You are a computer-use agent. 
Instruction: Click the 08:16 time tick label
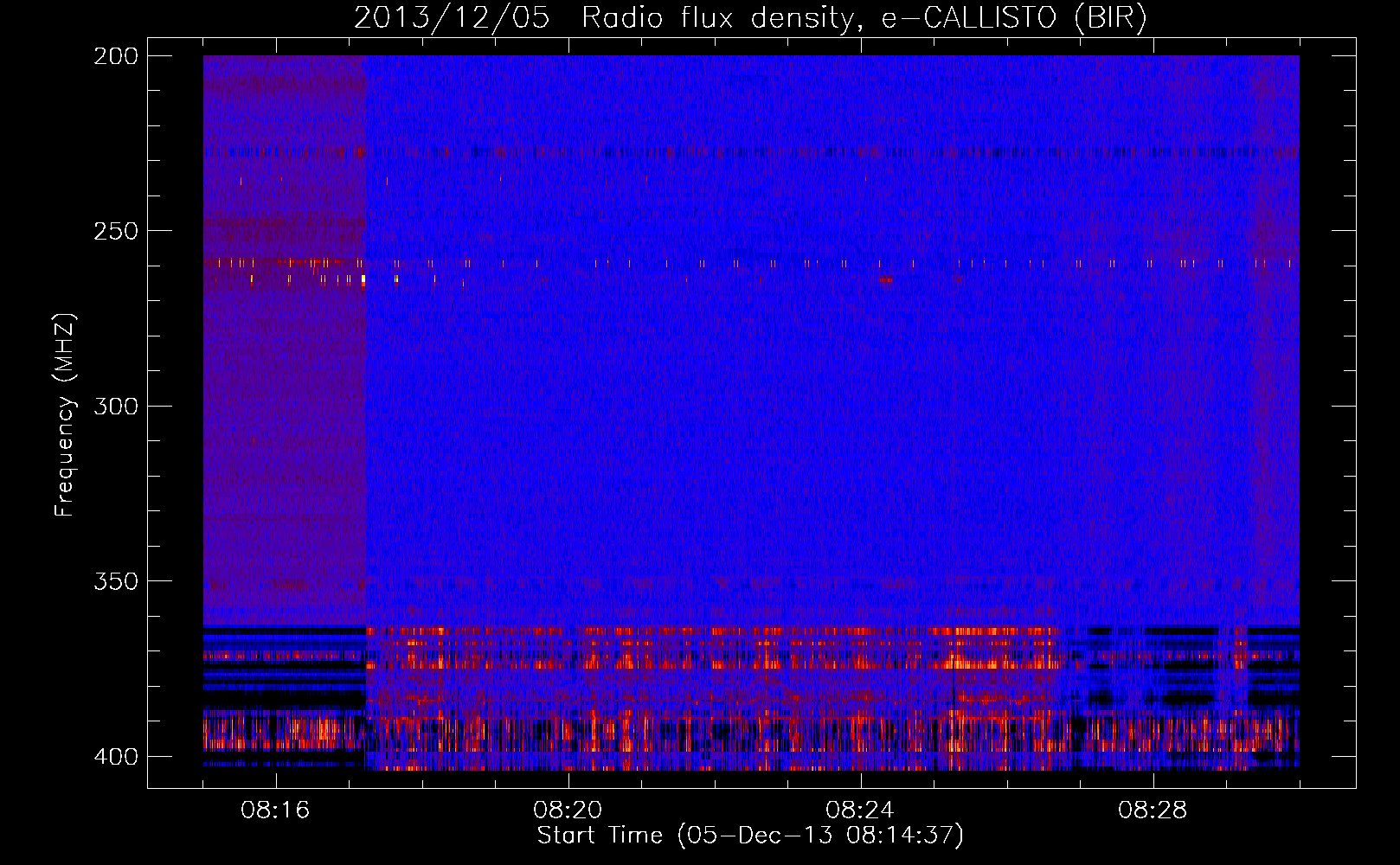coord(275,811)
